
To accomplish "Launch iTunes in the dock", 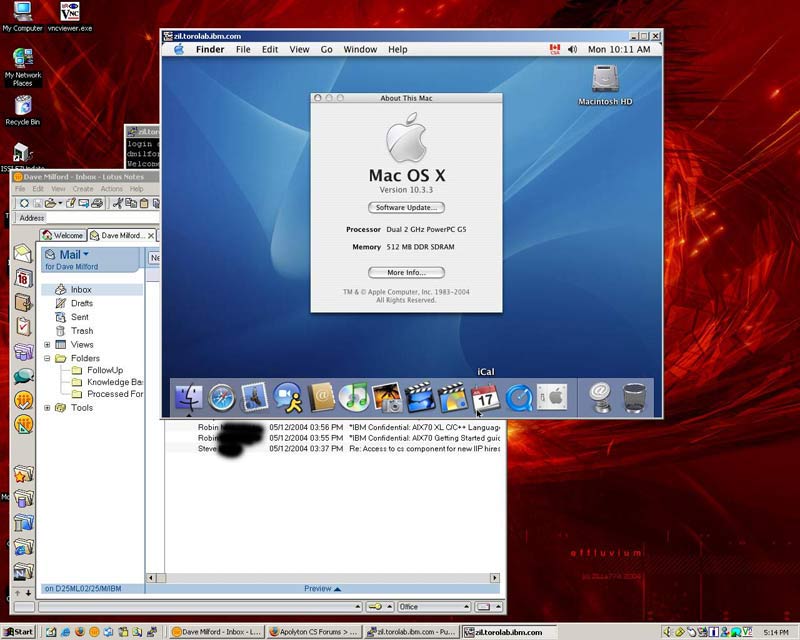I will pyautogui.click(x=353, y=398).
